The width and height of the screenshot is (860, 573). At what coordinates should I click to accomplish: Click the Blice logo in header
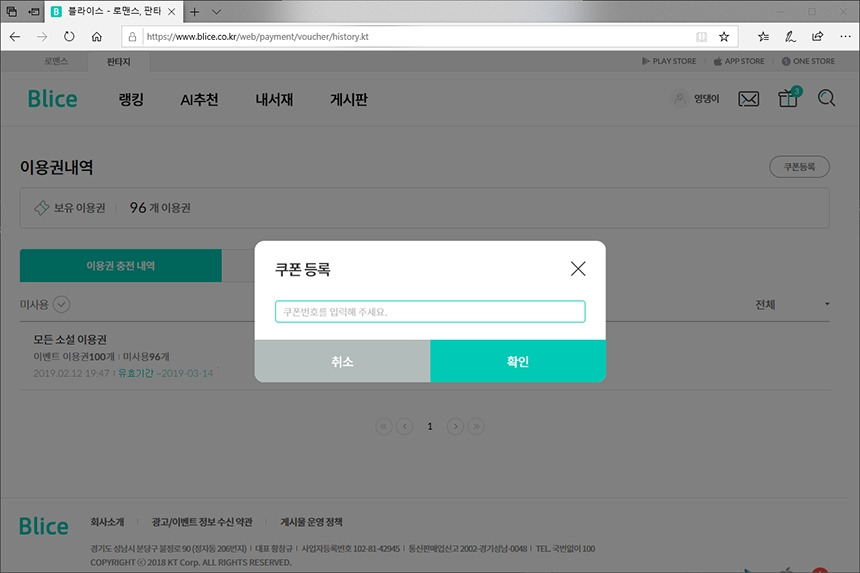53,99
